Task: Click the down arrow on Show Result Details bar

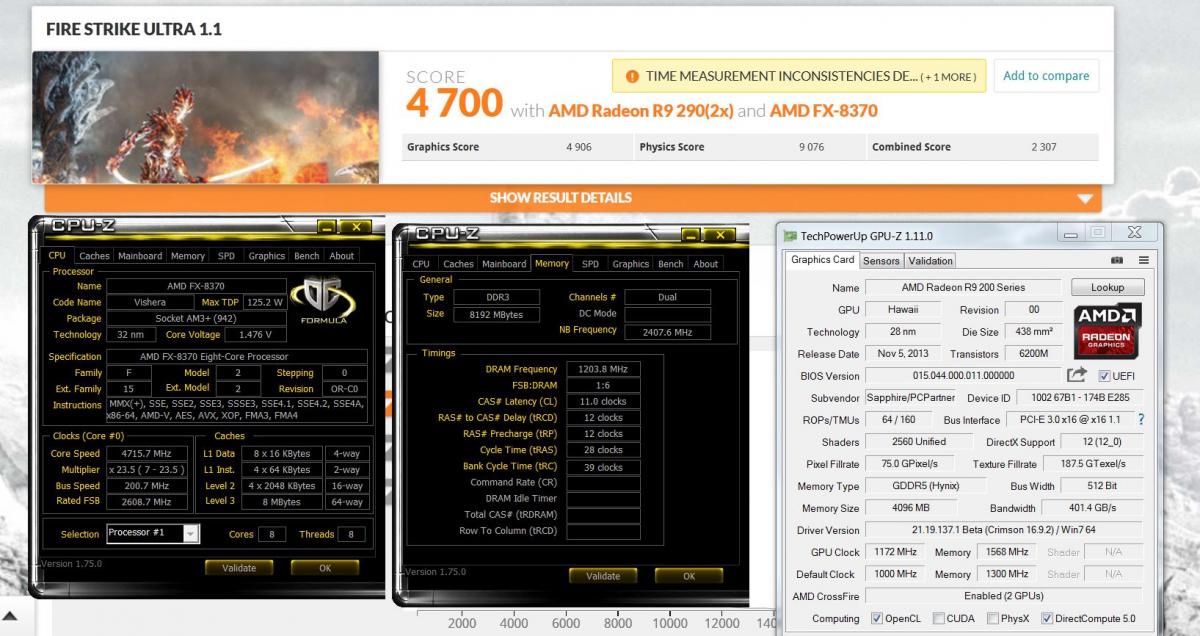Action: [x=1084, y=198]
